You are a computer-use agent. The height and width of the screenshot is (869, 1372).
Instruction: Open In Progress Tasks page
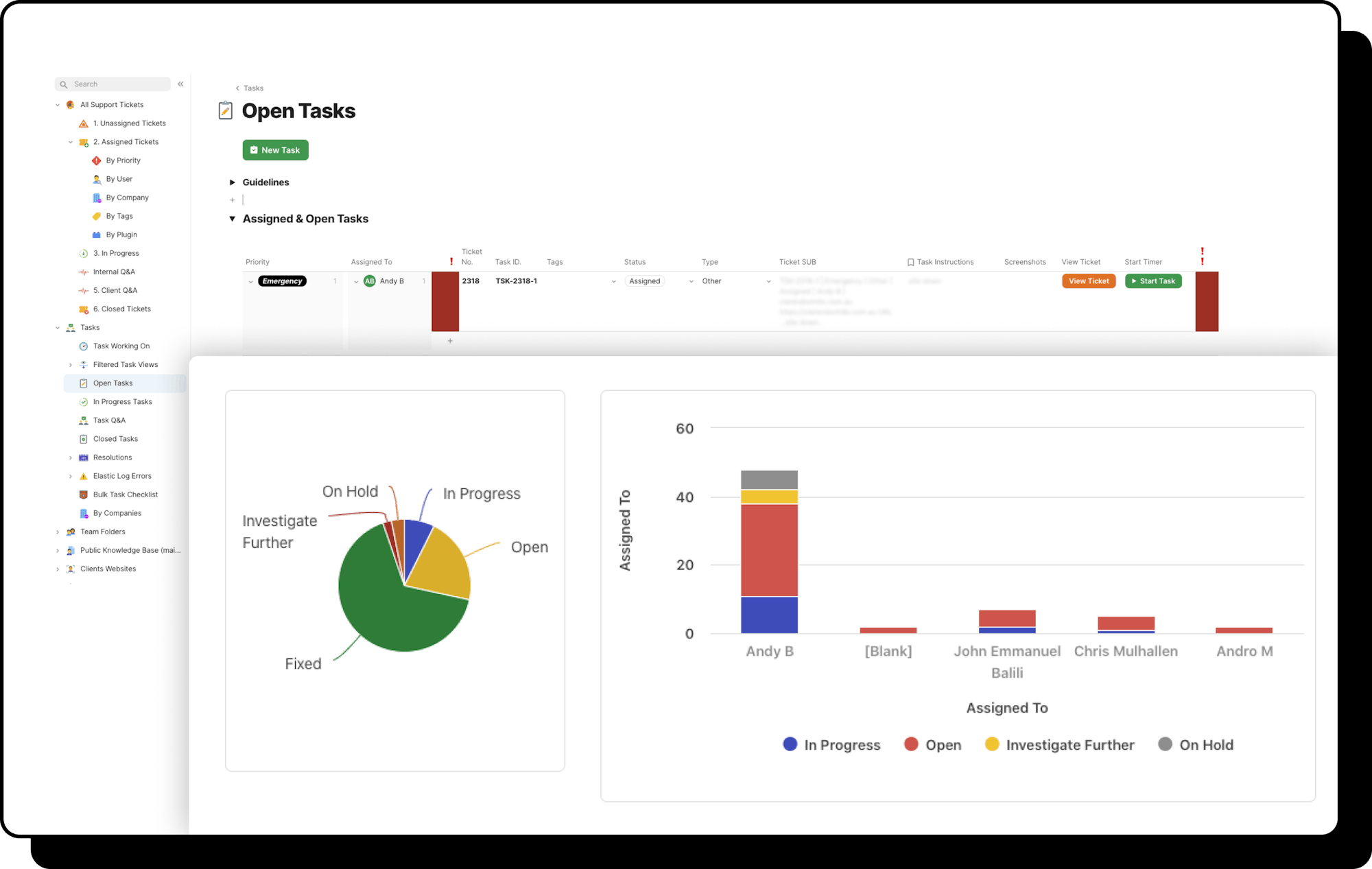[122, 402]
